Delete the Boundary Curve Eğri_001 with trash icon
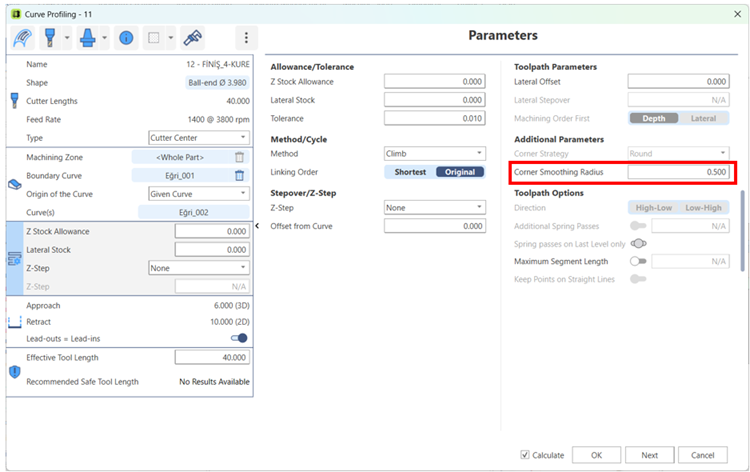750x472 pixels. tap(240, 176)
